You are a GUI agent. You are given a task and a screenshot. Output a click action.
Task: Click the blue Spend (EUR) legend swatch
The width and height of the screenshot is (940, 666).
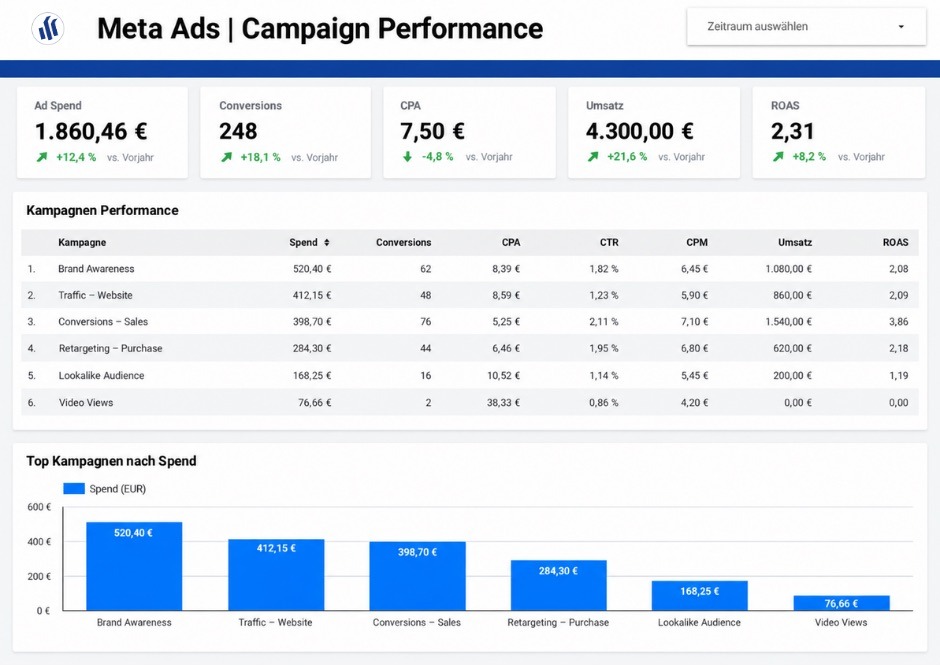click(x=74, y=489)
